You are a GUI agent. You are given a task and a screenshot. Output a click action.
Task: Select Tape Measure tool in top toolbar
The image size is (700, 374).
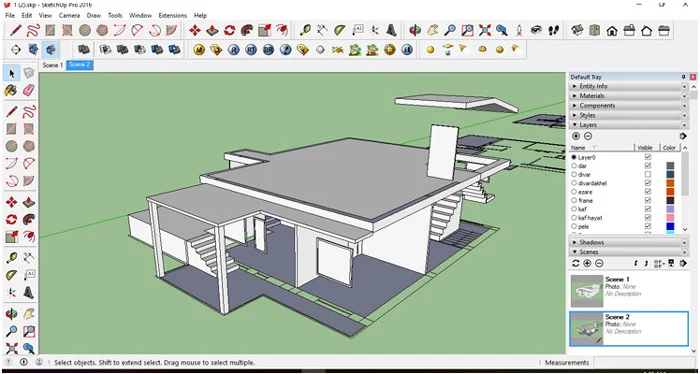click(x=305, y=30)
